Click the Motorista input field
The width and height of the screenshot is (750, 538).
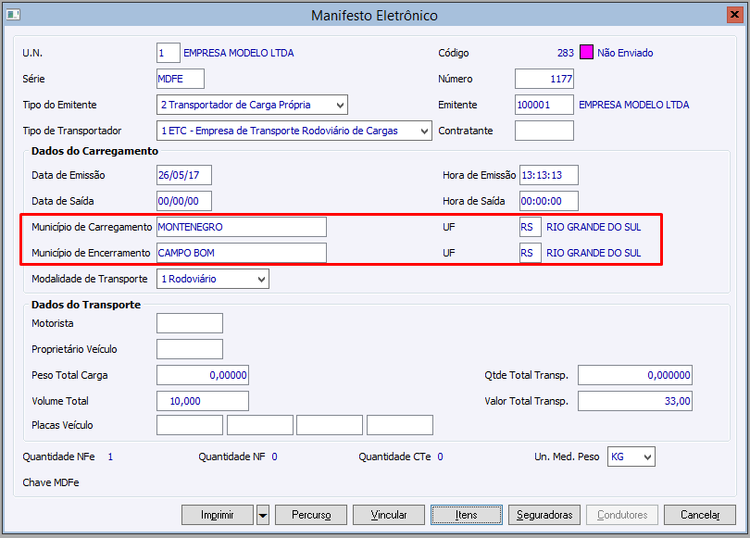click(x=190, y=323)
